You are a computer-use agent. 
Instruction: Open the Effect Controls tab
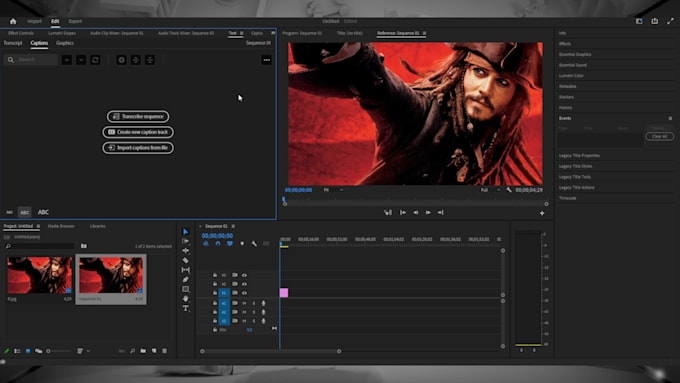pos(21,33)
